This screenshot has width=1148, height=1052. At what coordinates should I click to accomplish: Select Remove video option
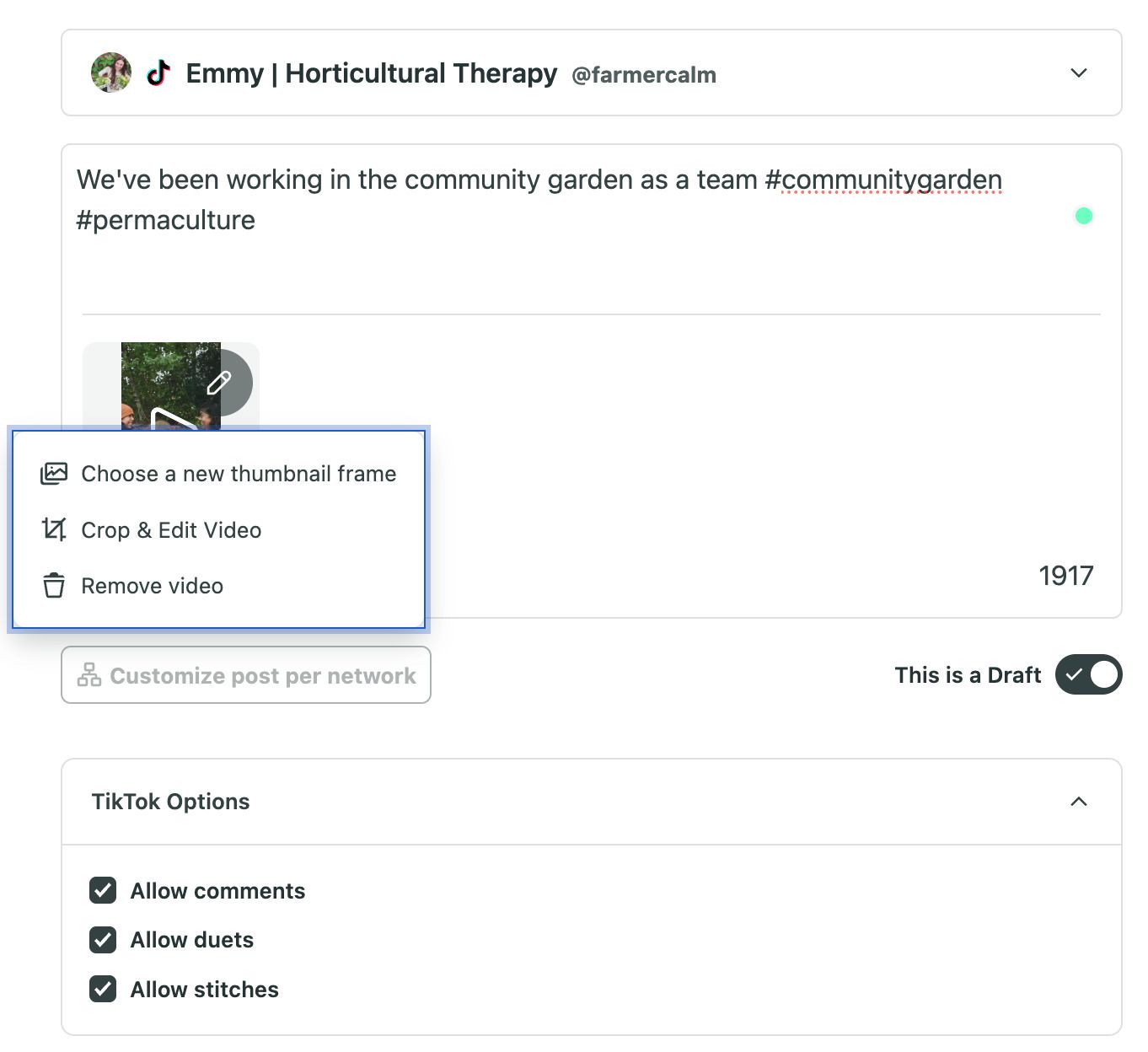pos(152,585)
